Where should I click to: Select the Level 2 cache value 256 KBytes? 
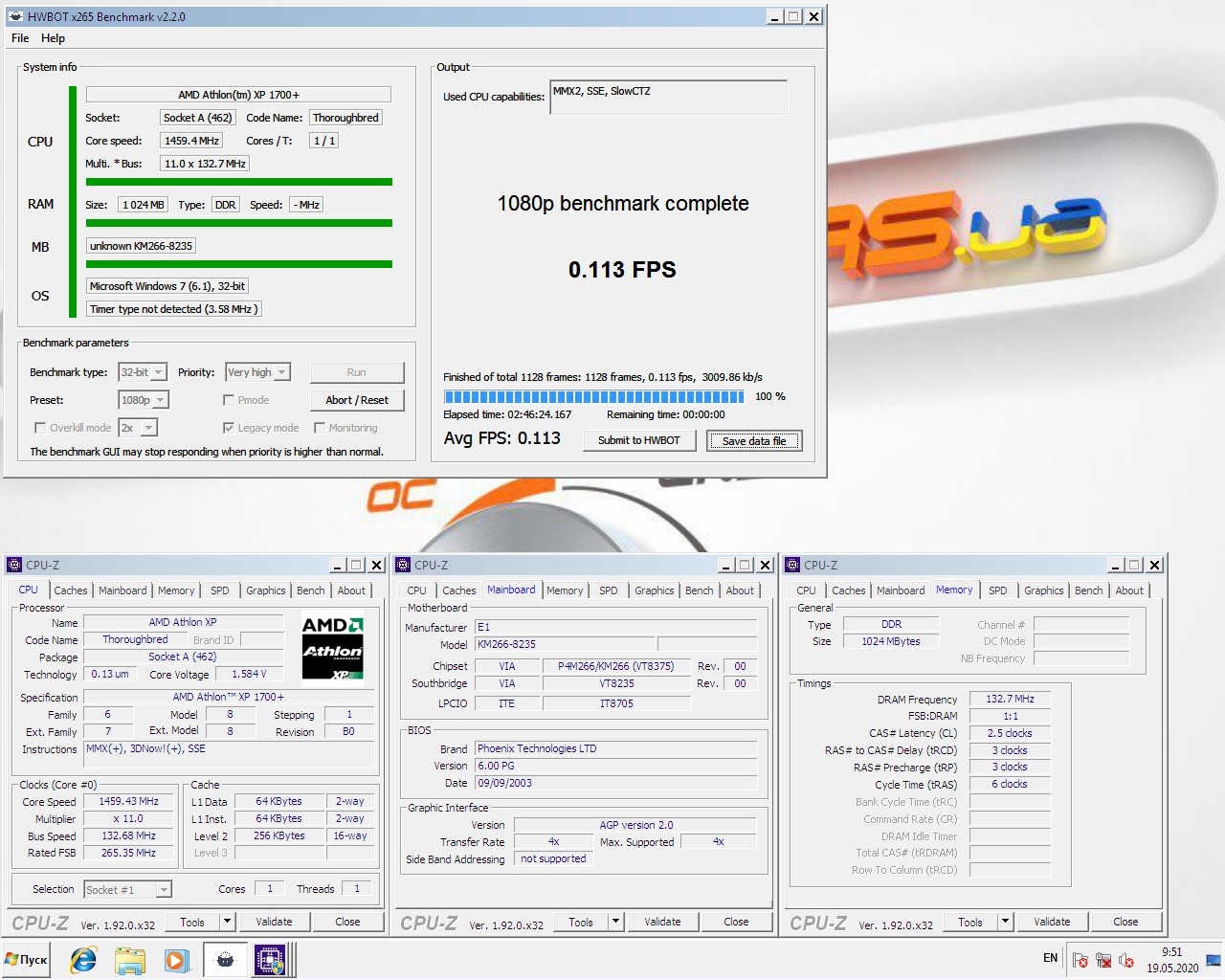[278, 835]
